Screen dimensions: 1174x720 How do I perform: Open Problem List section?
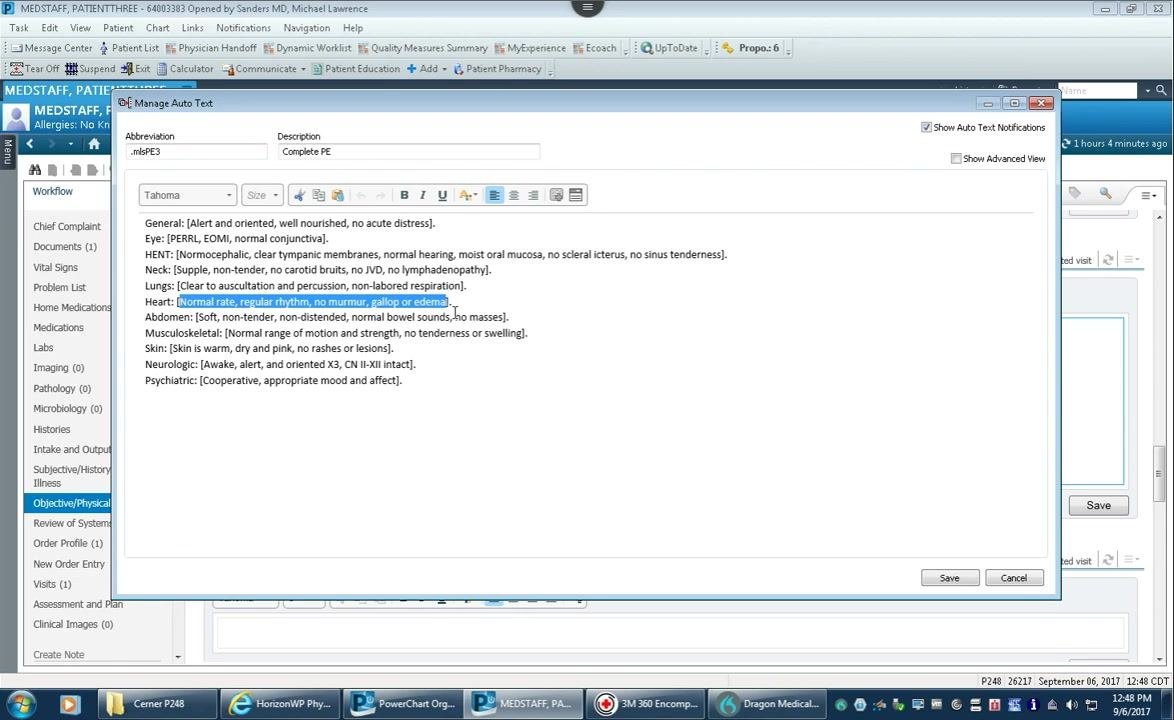[59, 287]
